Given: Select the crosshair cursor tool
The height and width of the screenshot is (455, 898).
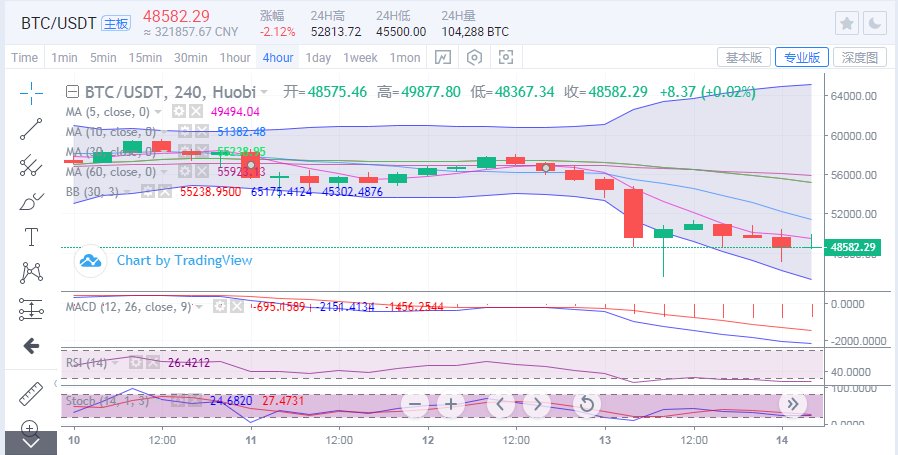Looking at the screenshot, I should (31, 93).
